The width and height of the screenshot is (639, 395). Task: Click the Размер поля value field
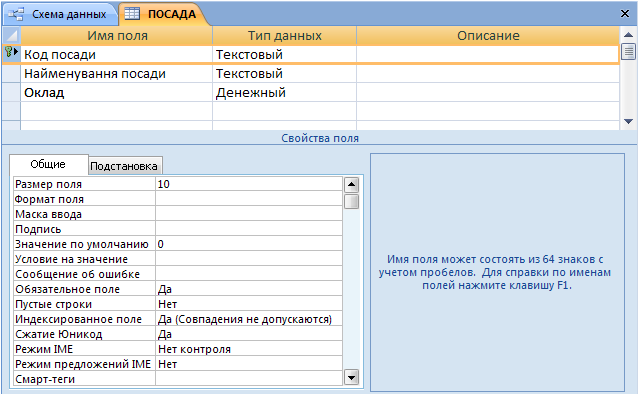(249, 184)
